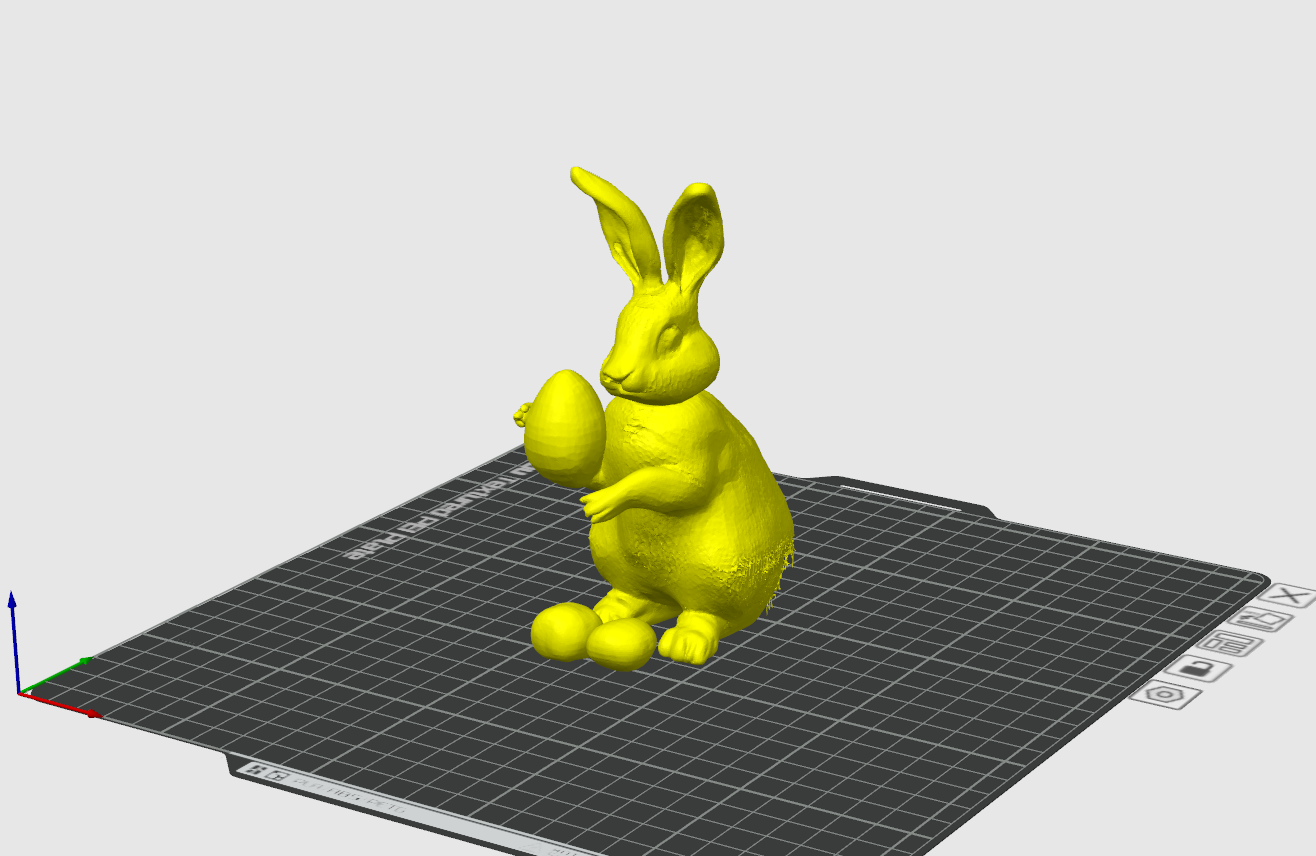Open plate settings hexagon icon

[x=1166, y=693]
